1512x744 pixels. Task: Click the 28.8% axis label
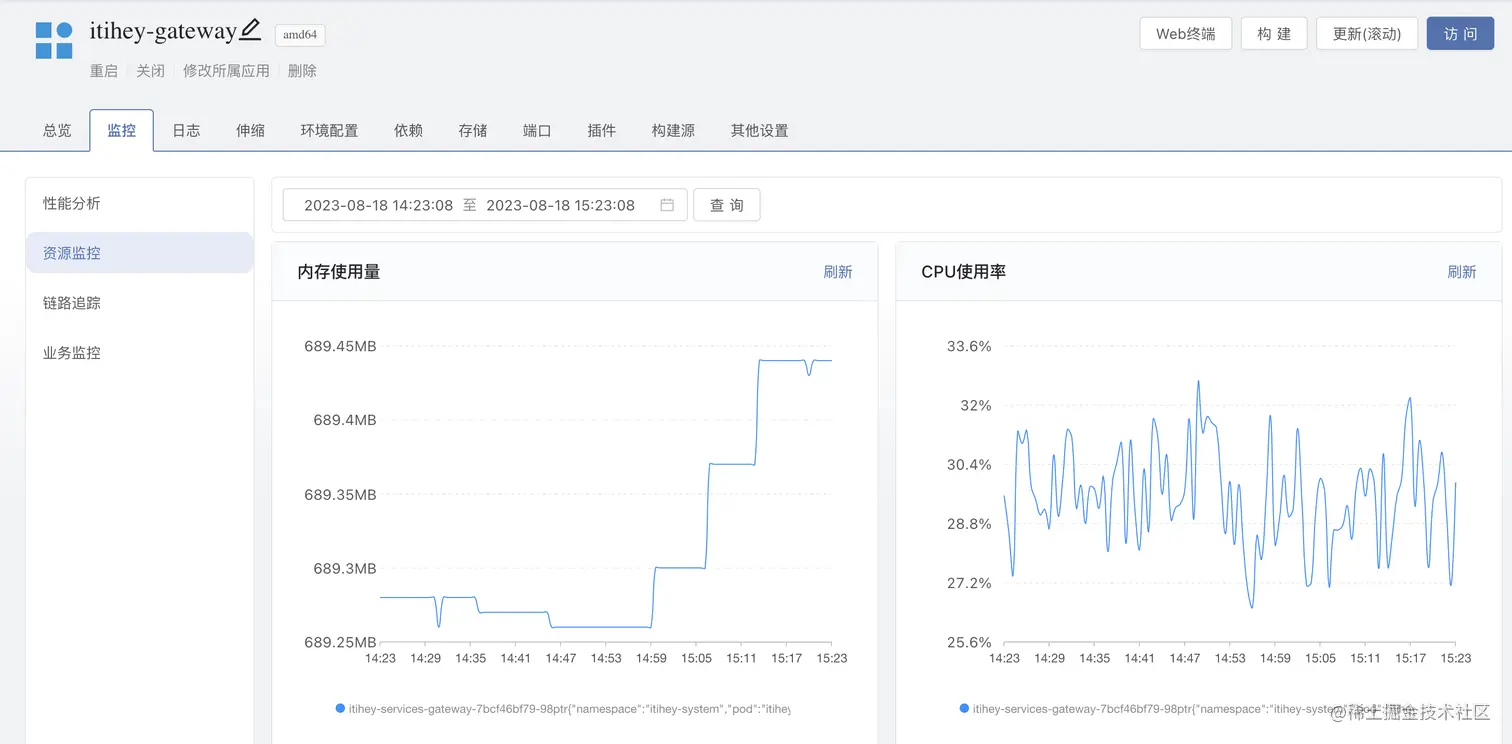point(969,523)
